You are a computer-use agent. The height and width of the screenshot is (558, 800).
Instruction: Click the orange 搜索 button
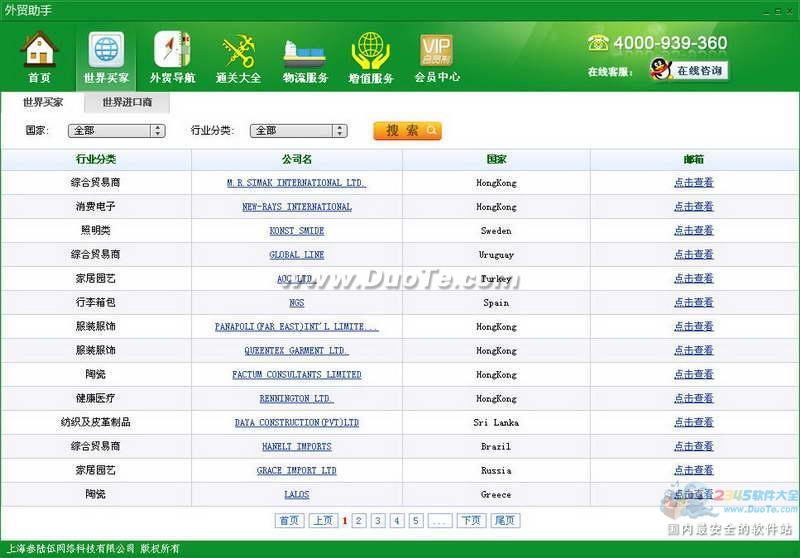(407, 131)
